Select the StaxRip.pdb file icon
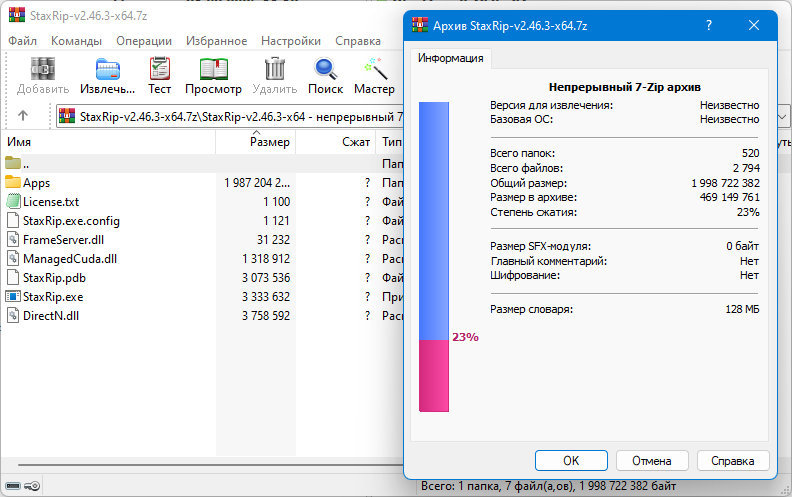The height and width of the screenshot is (497, 792). tap(13, 277)
